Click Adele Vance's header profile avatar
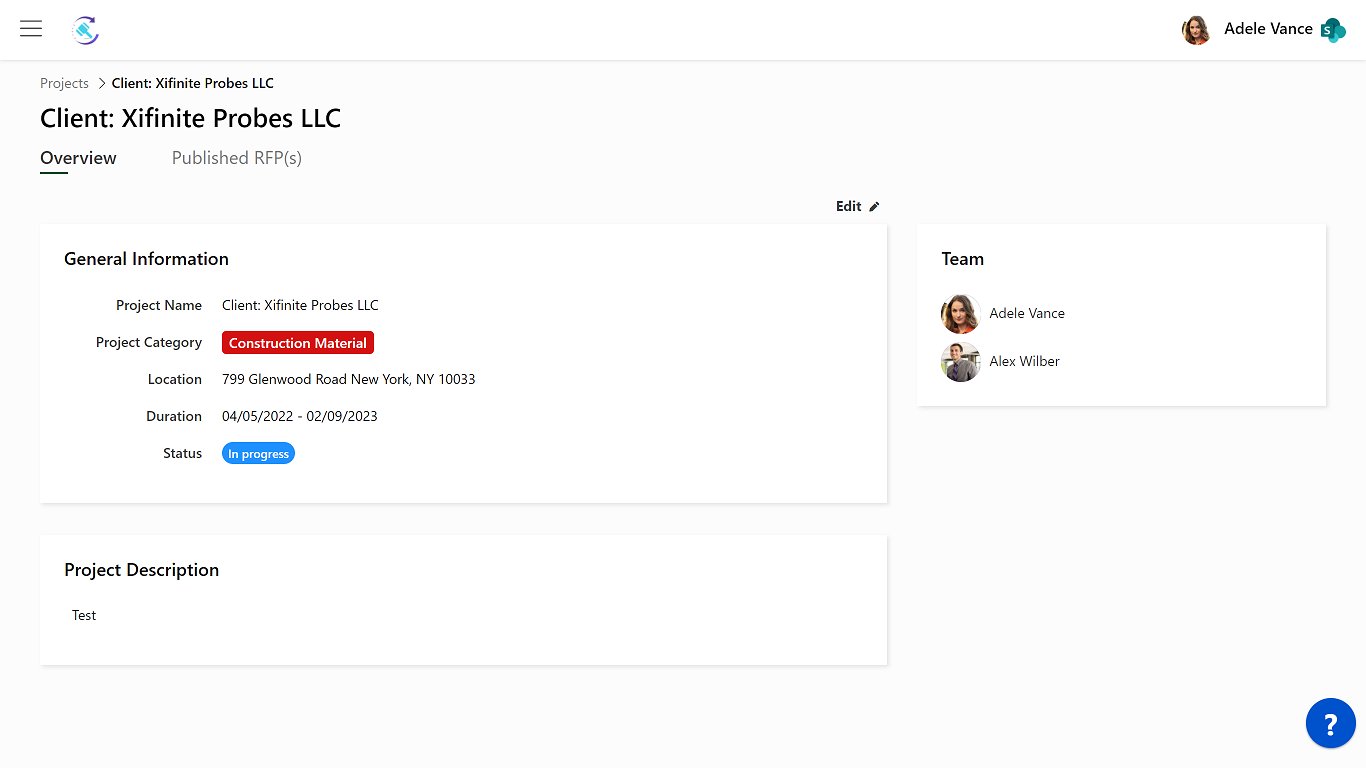 tap(1196, 30)
